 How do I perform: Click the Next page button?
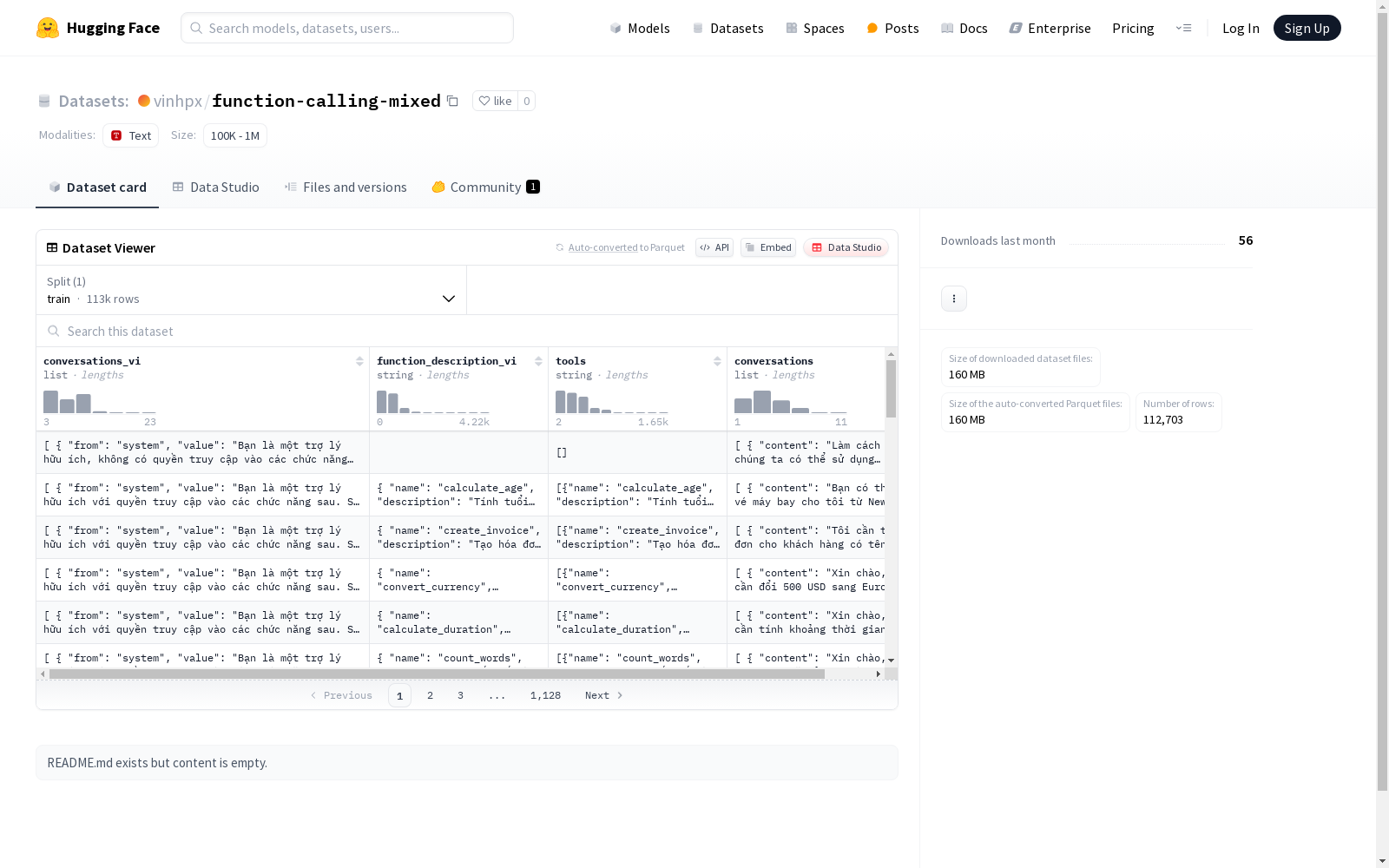tap(604, 695)
